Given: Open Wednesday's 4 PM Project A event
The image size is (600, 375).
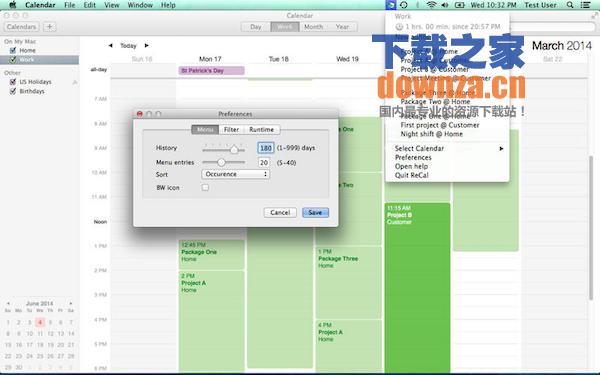Looking at the screenshot, I should point(348,346).
